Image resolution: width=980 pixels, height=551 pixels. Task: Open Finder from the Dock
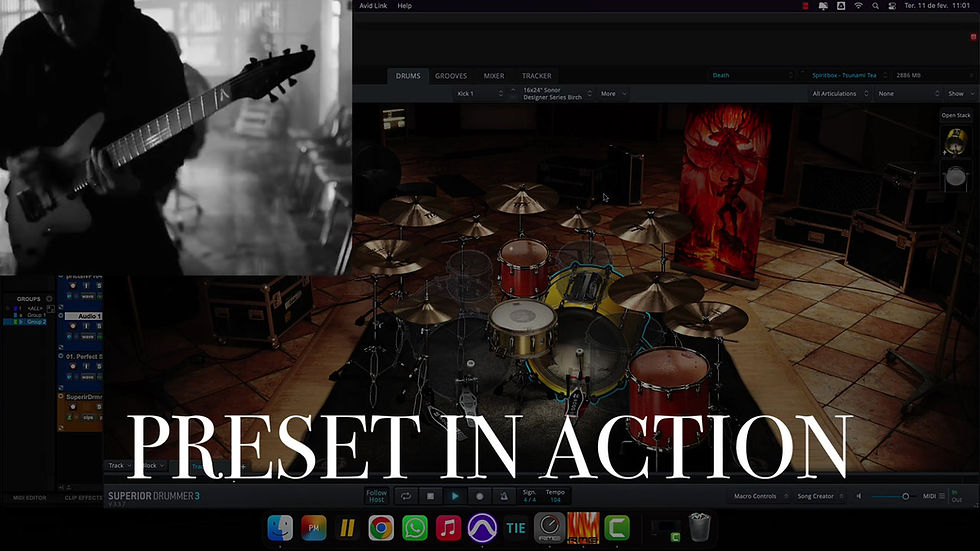[x=280, y=528]
